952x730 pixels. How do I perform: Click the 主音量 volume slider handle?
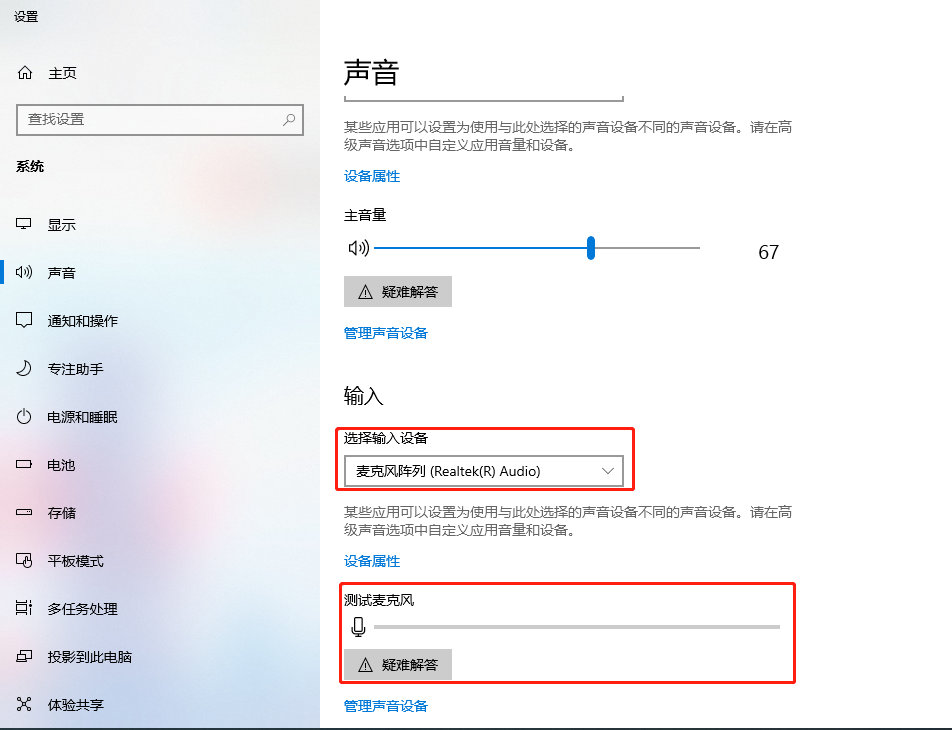click(x=591, y=248)
